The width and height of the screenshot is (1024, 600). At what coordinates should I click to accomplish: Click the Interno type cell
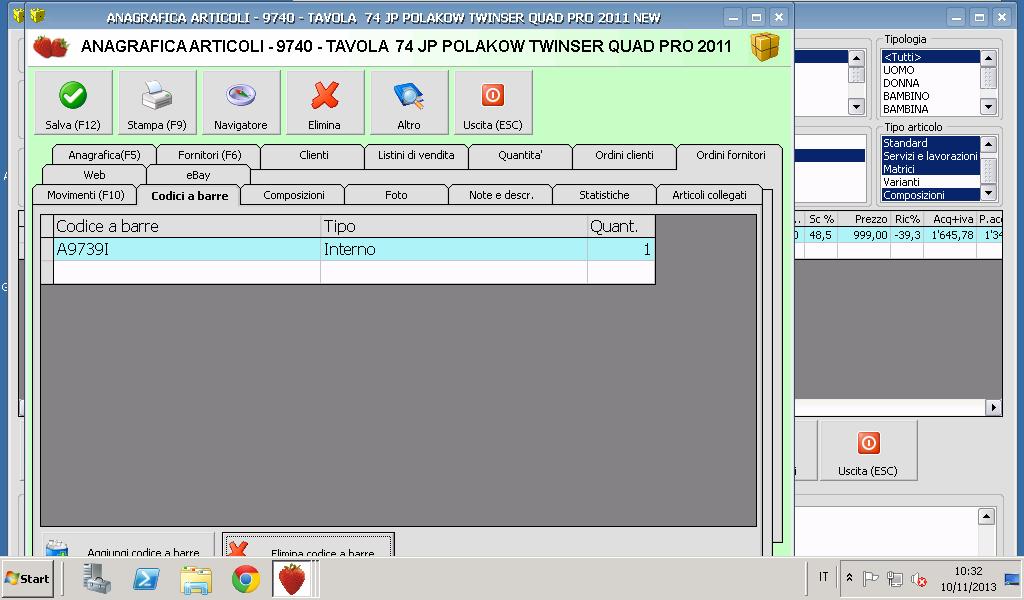coord(454,249)
